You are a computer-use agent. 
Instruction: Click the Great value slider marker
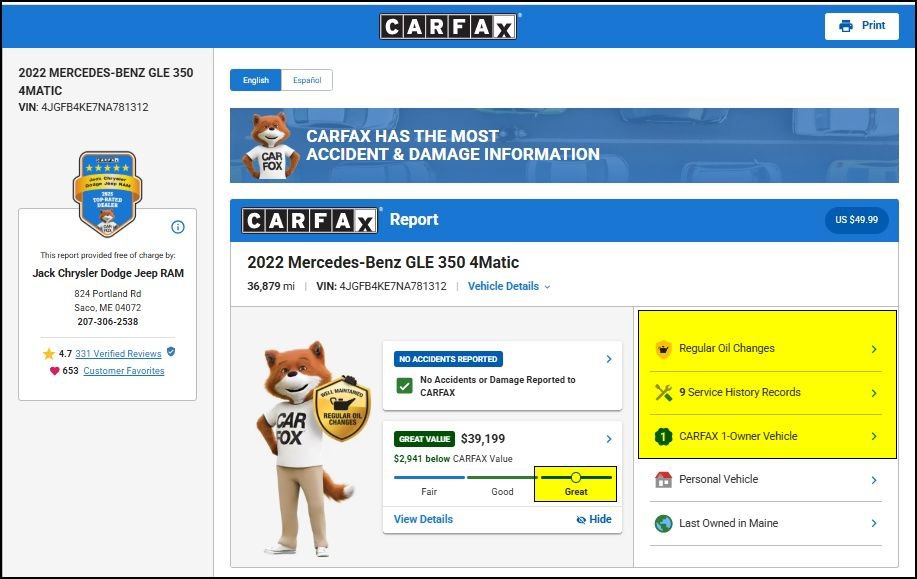pos(575,478)
